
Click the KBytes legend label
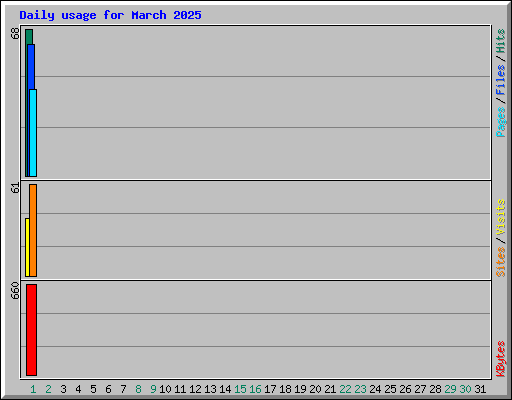tap(500, 359)
